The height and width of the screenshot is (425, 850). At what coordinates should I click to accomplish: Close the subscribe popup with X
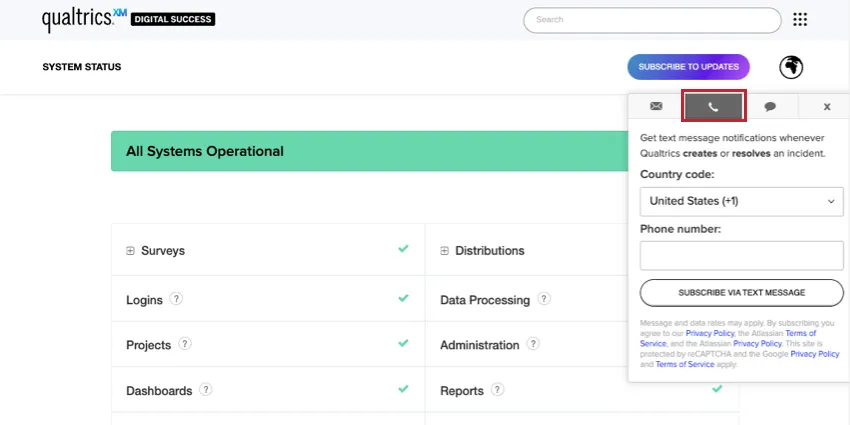coord(827,106)
